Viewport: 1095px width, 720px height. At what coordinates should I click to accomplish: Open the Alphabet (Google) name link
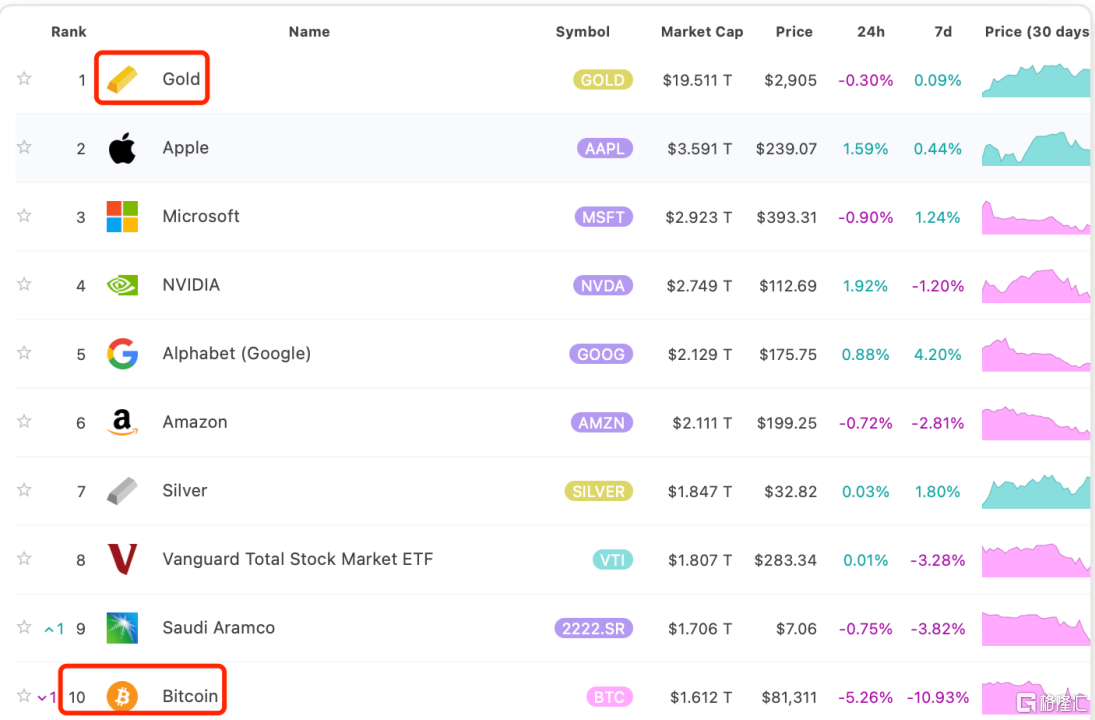[237, 353]
